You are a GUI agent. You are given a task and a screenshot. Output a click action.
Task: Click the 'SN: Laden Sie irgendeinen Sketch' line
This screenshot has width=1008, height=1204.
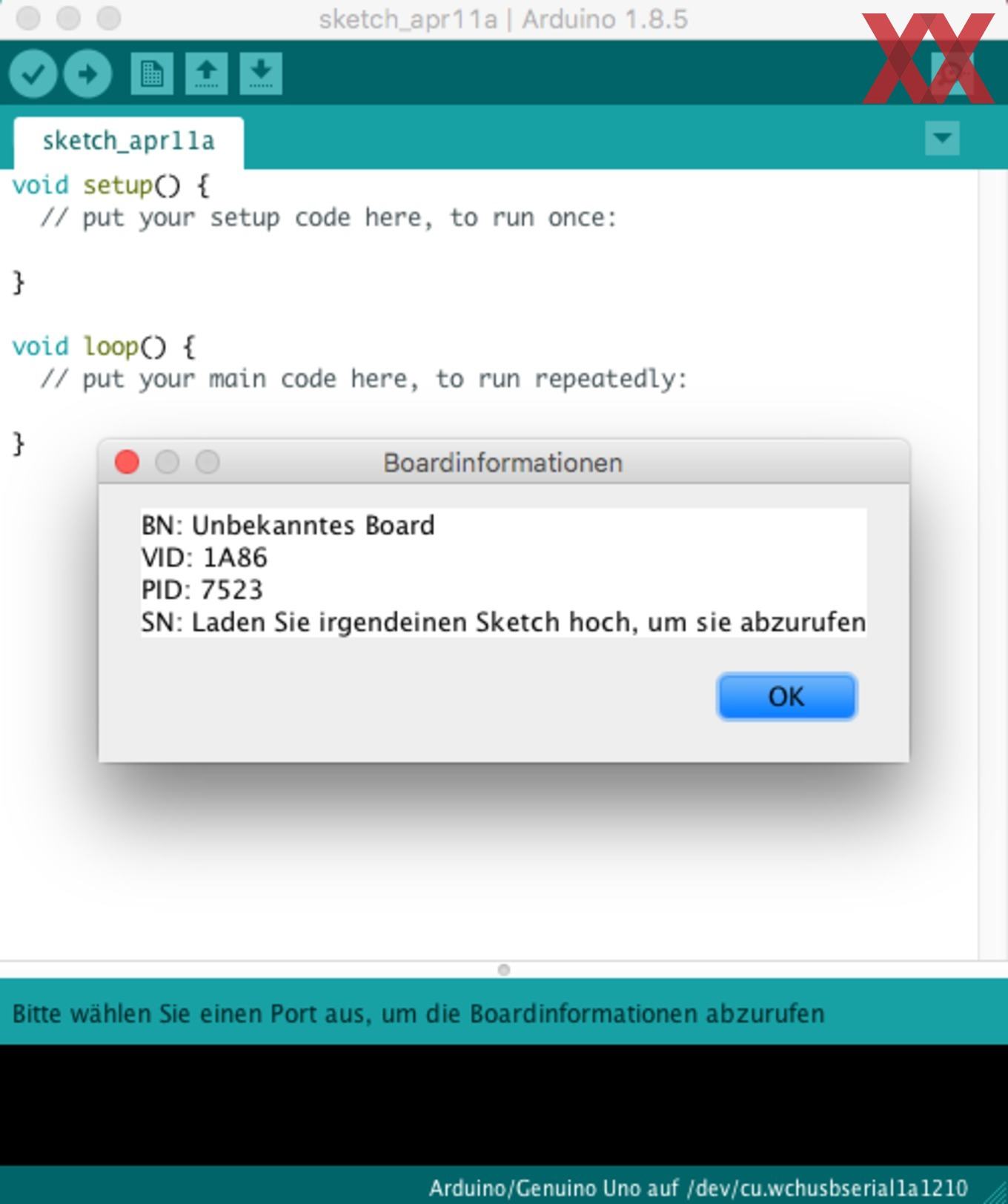(503, 622)
